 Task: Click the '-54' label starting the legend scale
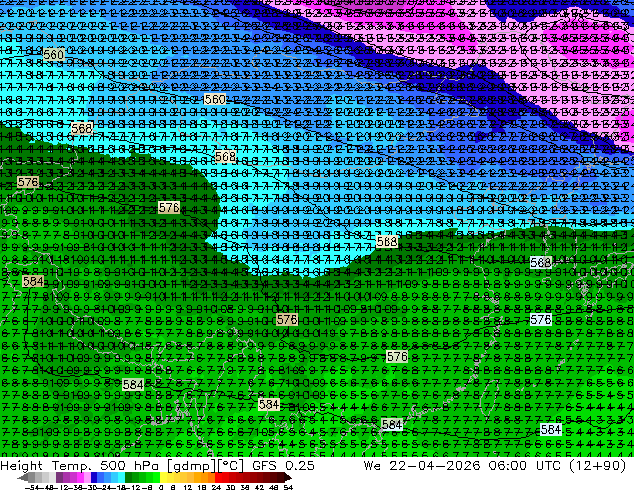click(x=32, y=487)
